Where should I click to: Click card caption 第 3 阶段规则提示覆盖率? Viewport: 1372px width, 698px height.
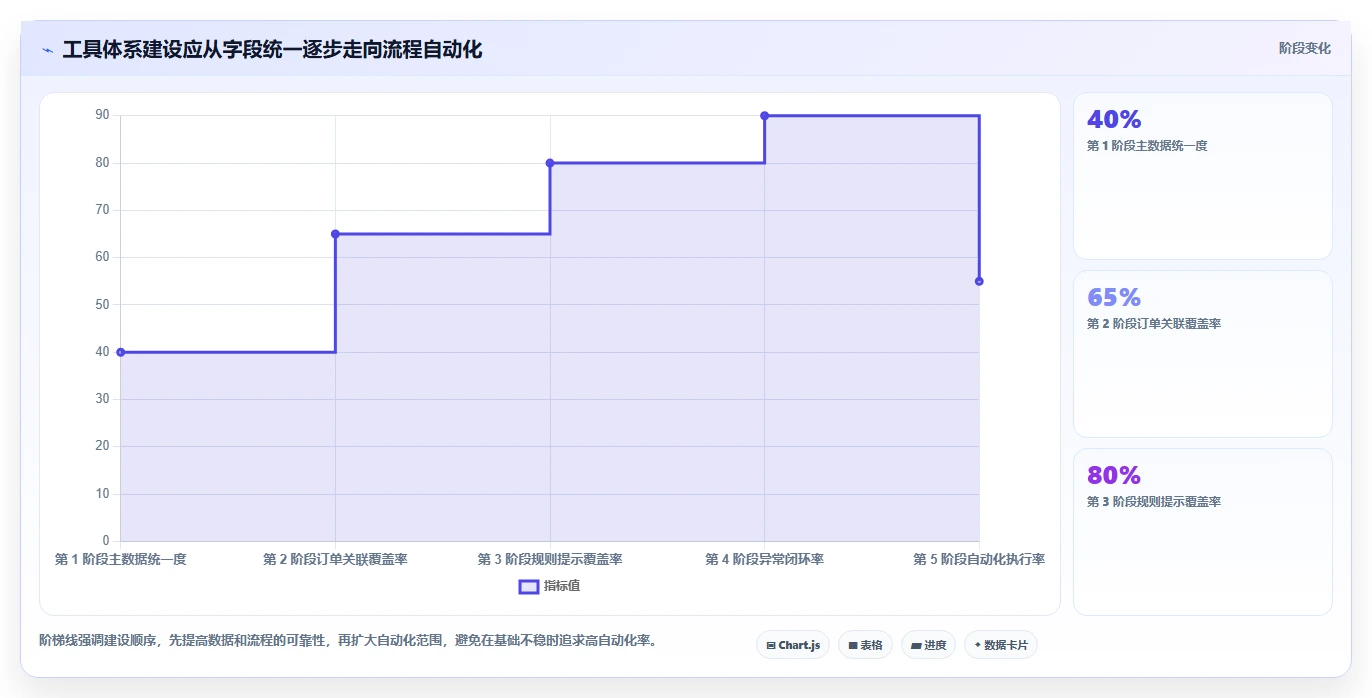[x=1153, y=502]
